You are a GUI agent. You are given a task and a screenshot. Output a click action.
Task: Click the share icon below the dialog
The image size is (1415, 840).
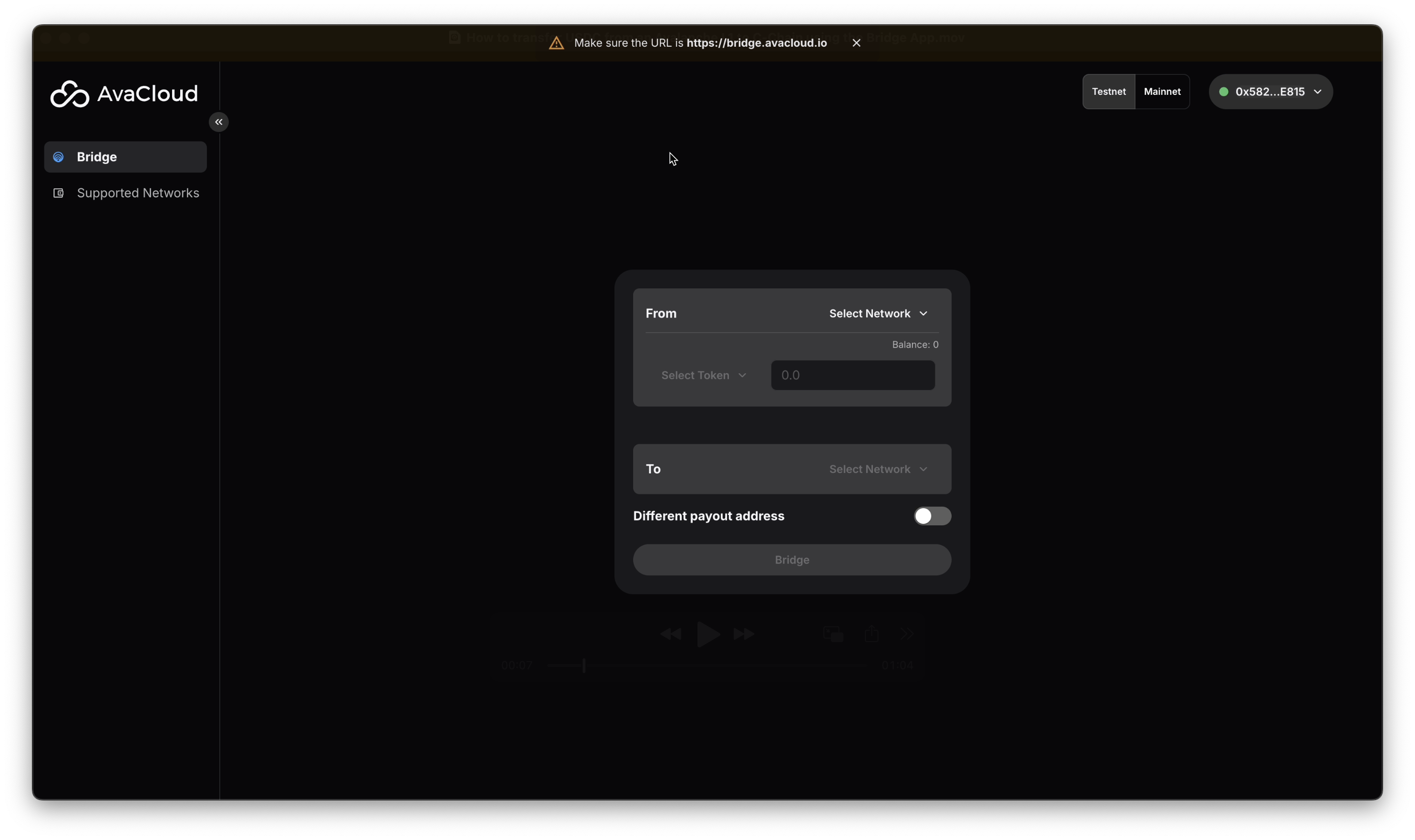[871, 634]
